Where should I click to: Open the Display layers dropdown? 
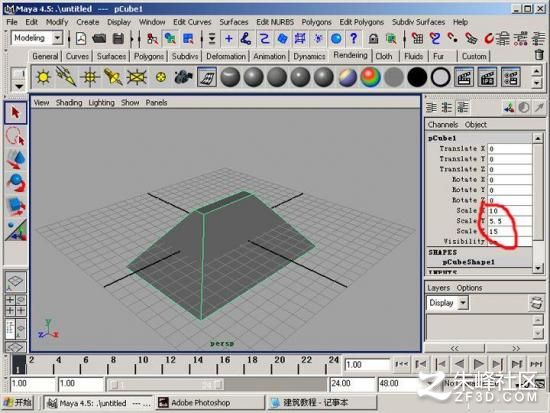tap(463, 302)
